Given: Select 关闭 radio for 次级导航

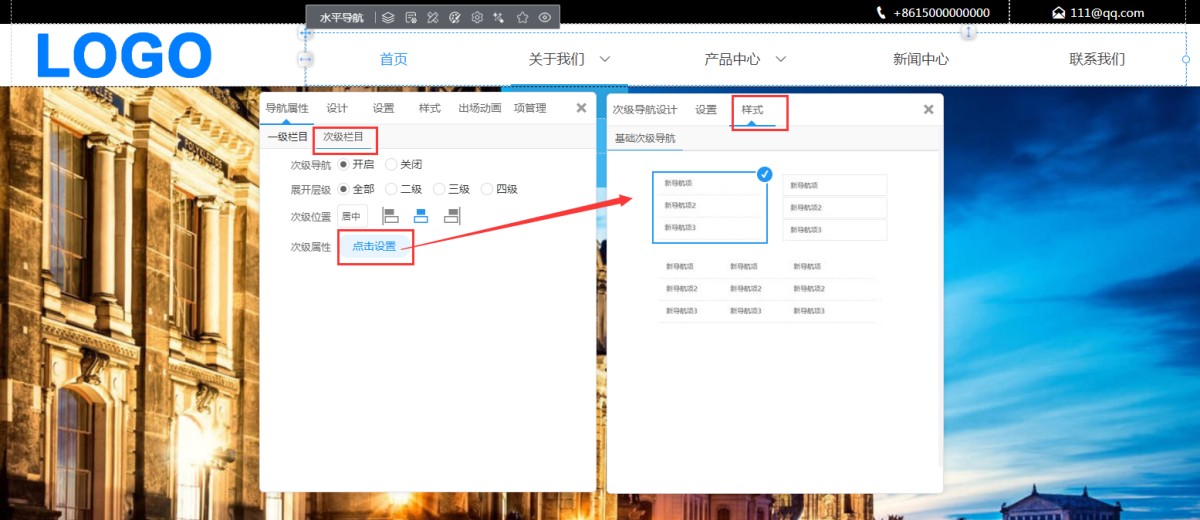Looking at the screenshot, I should (391, 164).
